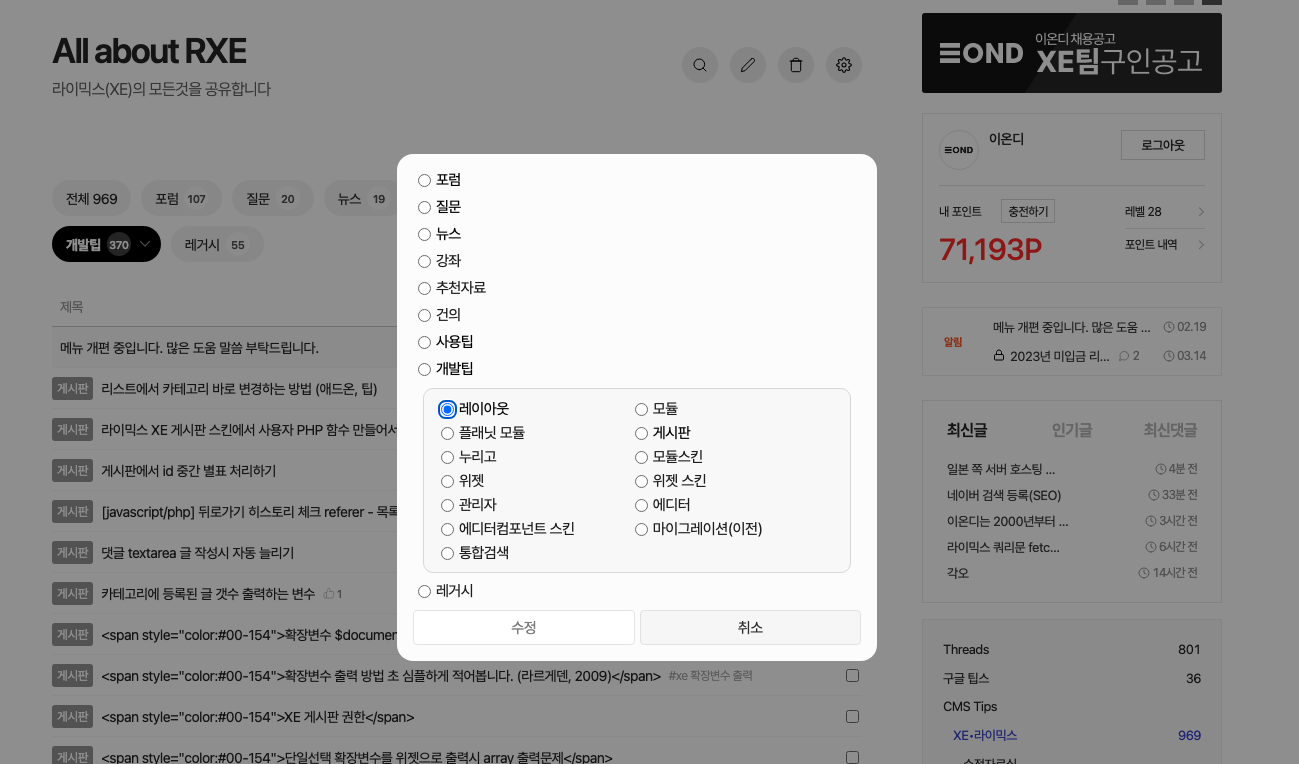Tick checkbox for XE 게시판 권한 post
The height and width of the screenshot is (764, 1299).
coord(853,717)
